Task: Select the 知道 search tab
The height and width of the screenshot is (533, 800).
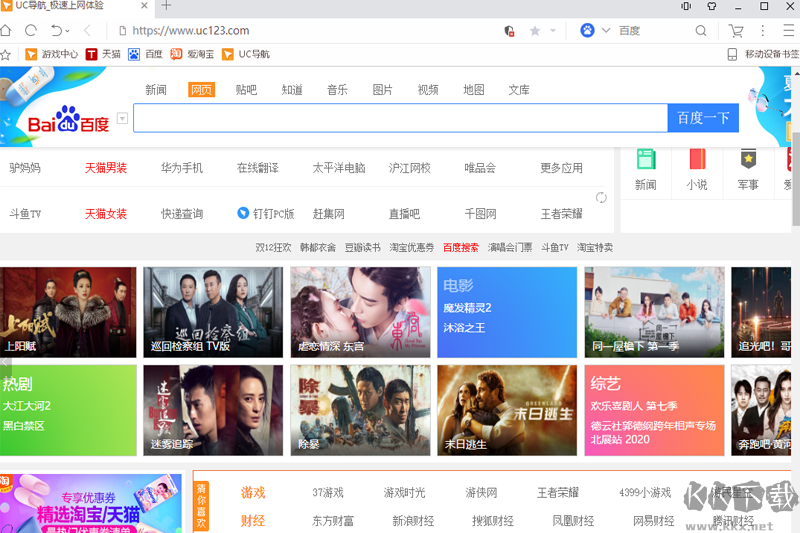Action: pos(292,90)
